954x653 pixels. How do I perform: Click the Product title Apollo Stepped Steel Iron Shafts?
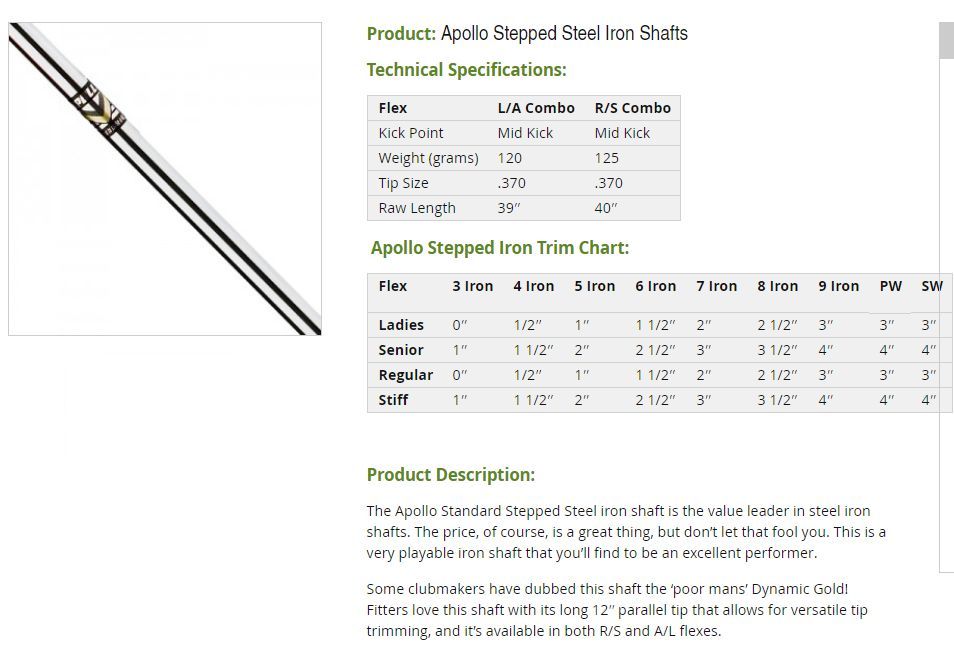point(527,33)
